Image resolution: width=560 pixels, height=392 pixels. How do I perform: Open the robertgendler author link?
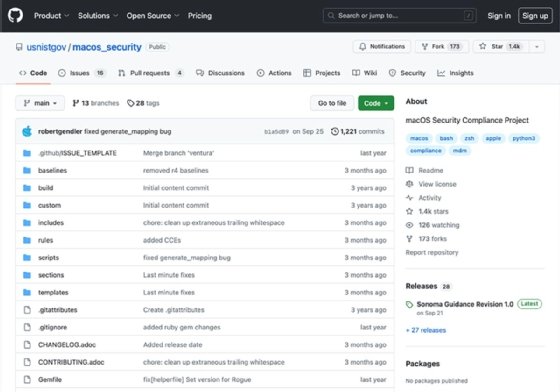pos(60,131)
